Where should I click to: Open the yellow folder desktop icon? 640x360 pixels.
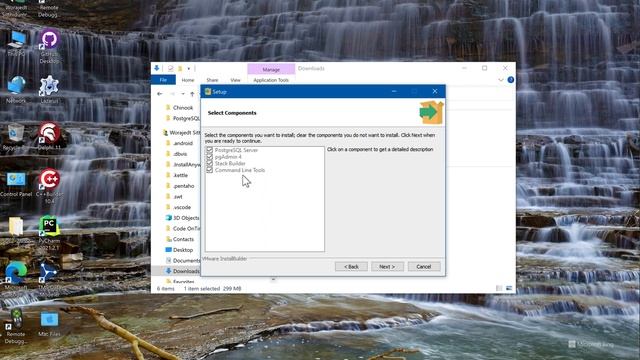tap(16, 227)
